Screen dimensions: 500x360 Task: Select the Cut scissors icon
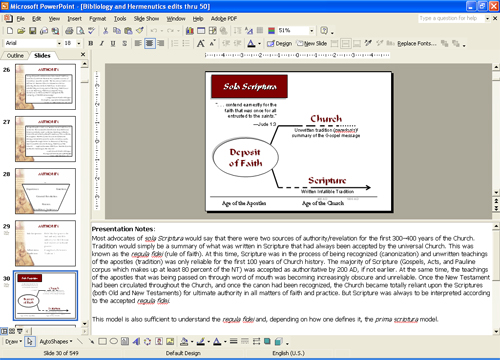coord(105,31)
